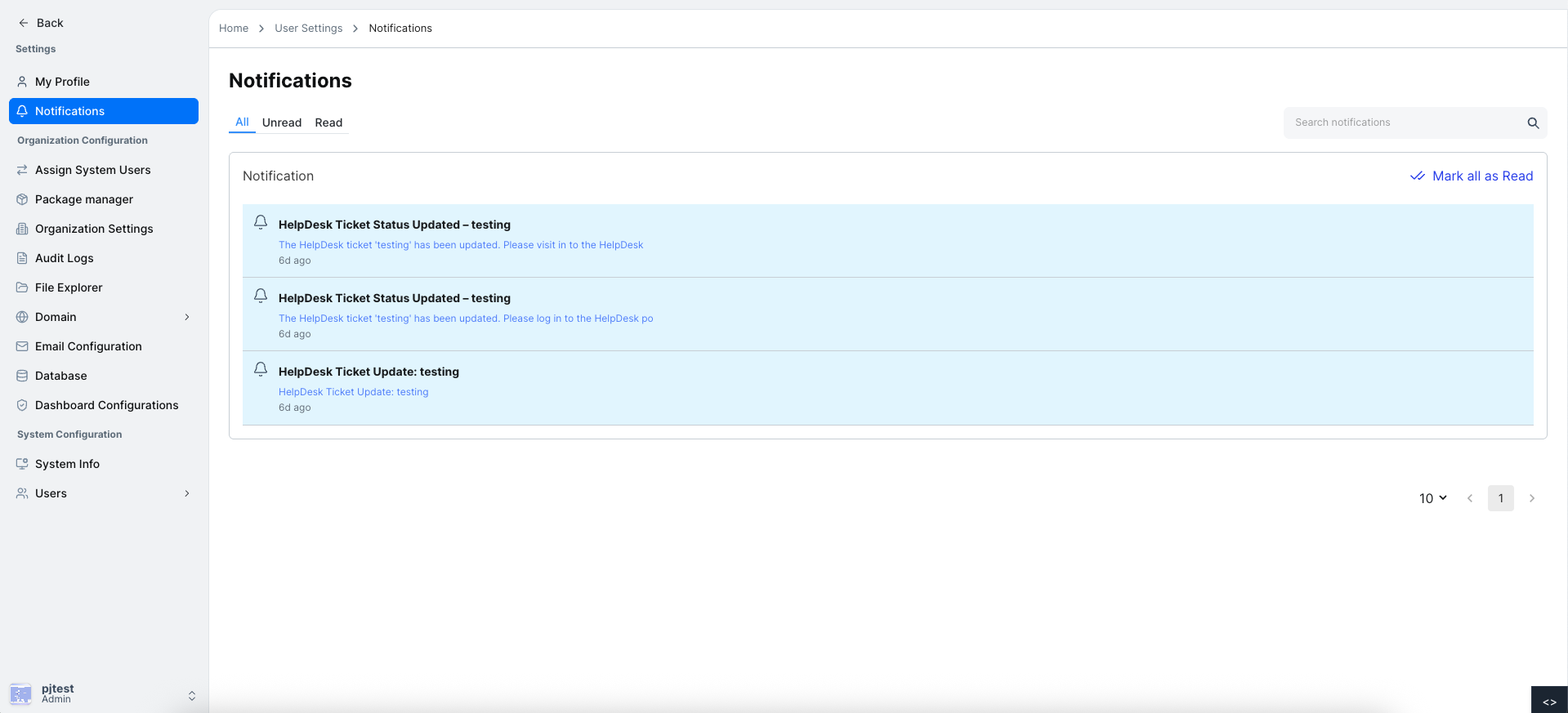Switch to the Read tab

(x=328, y=123)
